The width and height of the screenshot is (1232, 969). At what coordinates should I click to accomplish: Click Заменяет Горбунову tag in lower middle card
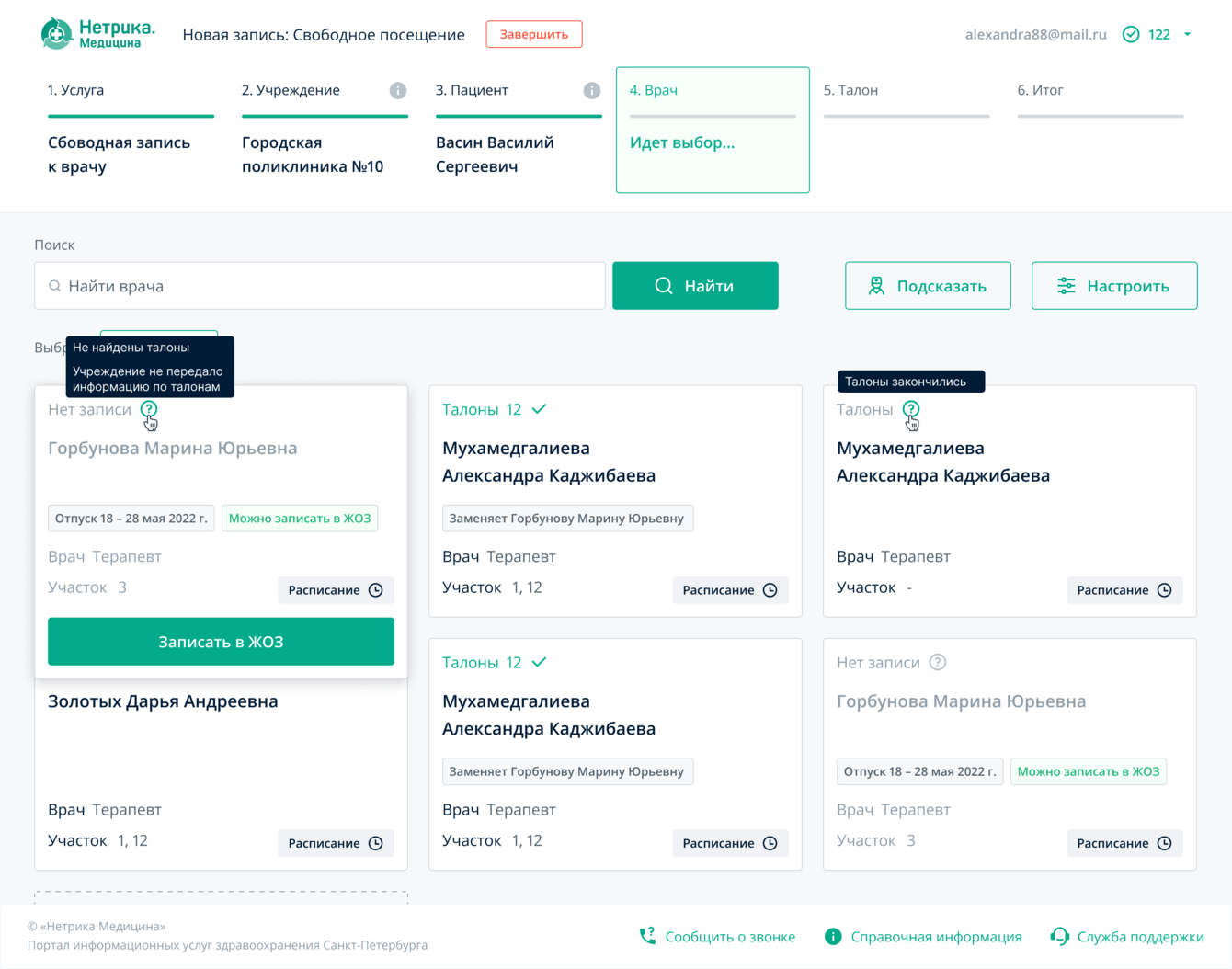[567, 771]
